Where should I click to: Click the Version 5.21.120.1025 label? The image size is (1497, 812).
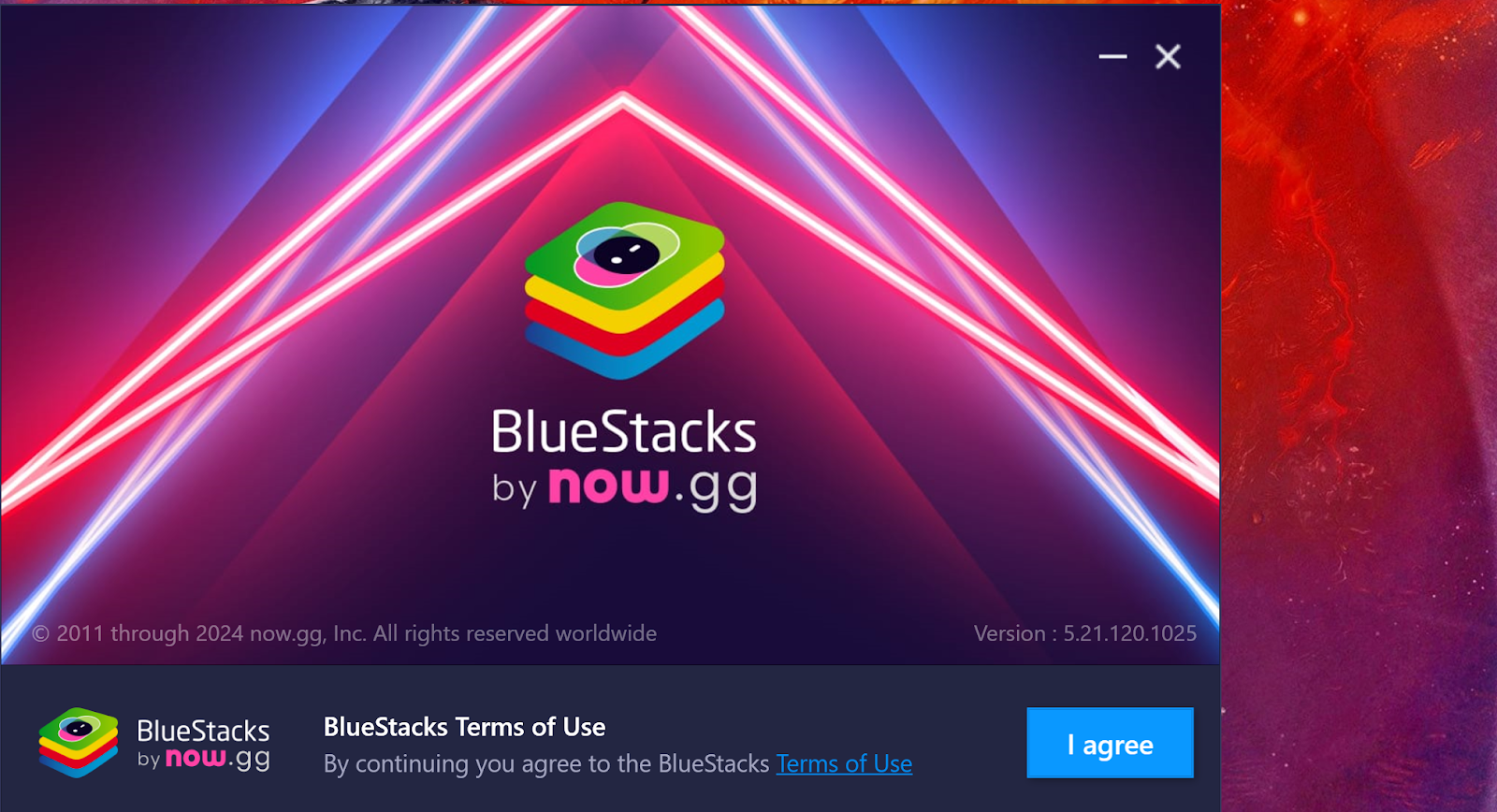click(x=1085, y=633)
